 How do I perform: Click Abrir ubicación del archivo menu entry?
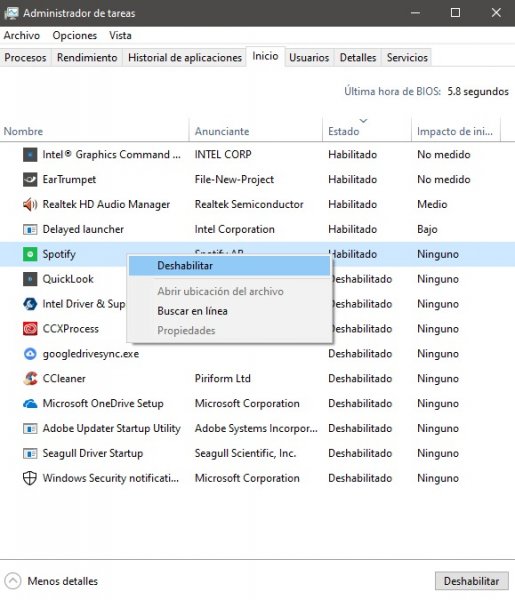(229, 291)
